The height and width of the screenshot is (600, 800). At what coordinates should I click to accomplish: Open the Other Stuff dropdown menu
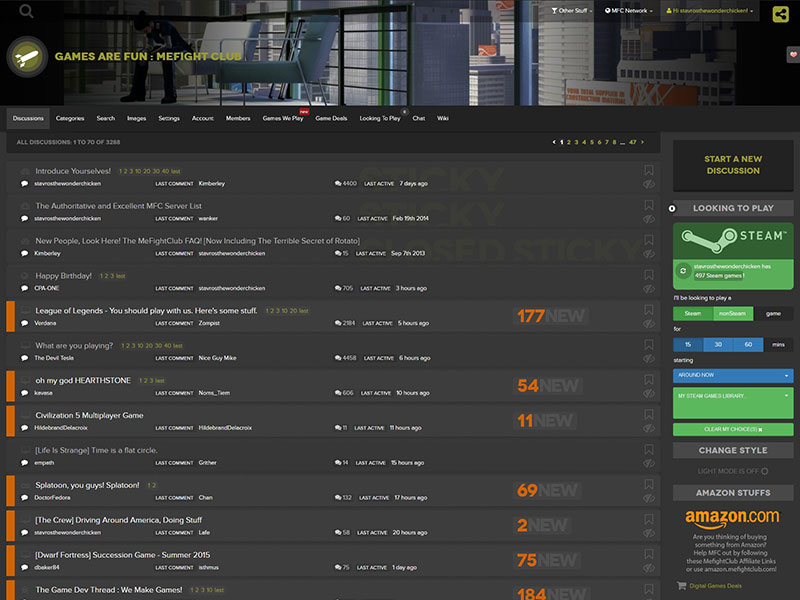coord(572,11)
